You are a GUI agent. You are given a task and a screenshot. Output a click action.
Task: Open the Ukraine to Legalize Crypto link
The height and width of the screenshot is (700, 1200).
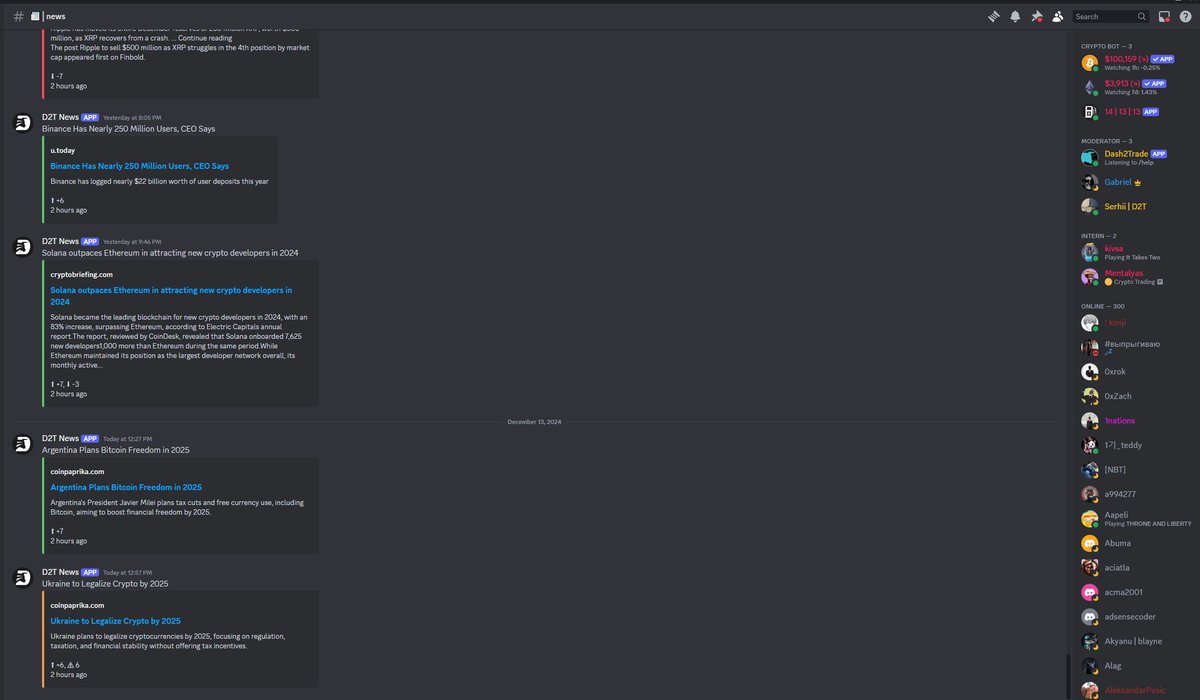pyautogui.click(x=114, y=620)
